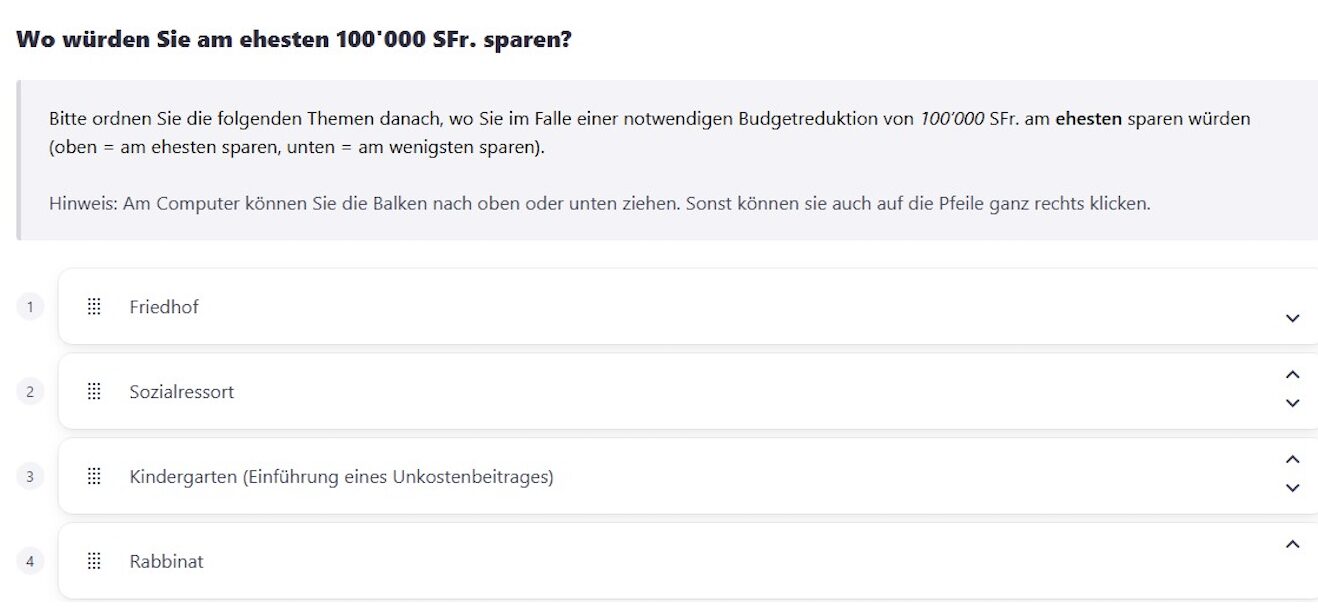The height and width of the screenshot is (616, 1318).
Task: Click the Kindergarten Unkostenbeitrag item label
Action: (341, 477)
